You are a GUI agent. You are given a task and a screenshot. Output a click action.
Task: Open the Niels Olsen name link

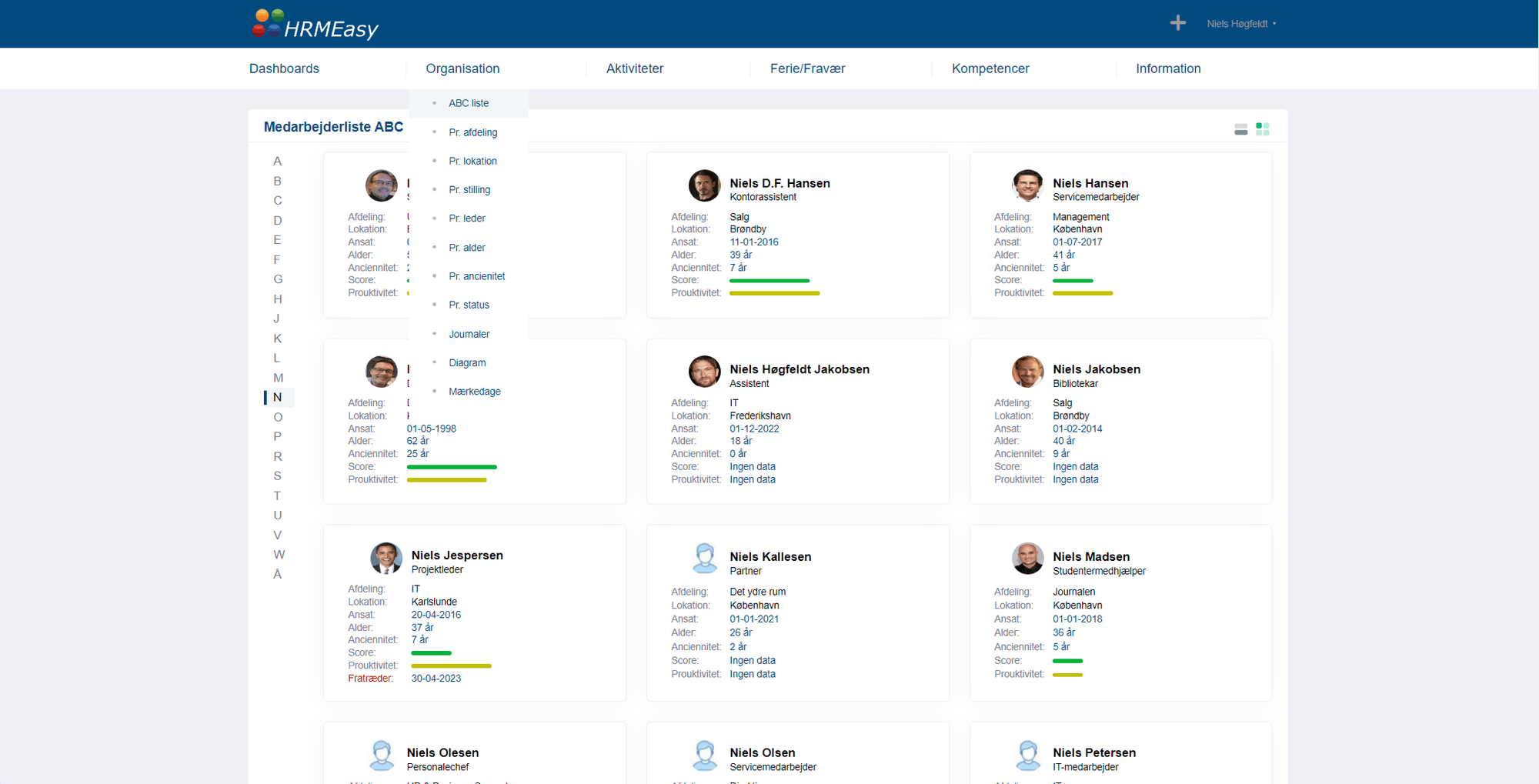pyautogui.click(x=762, y=753)
